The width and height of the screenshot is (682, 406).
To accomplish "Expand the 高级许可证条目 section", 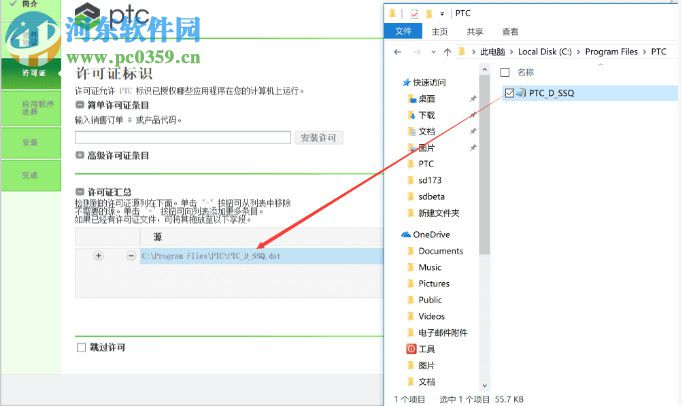I will (x=80, y=155).
